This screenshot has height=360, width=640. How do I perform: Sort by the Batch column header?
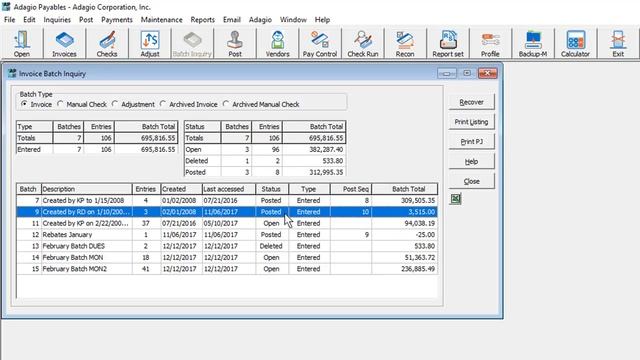point(29,189)
